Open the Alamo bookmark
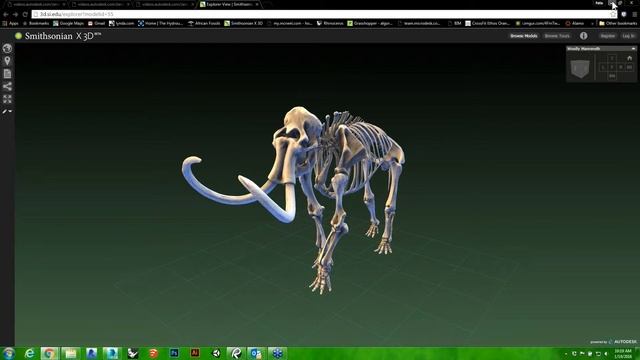Image resolution: width=640 pixels, height=360 pixels. pos(575,23)
